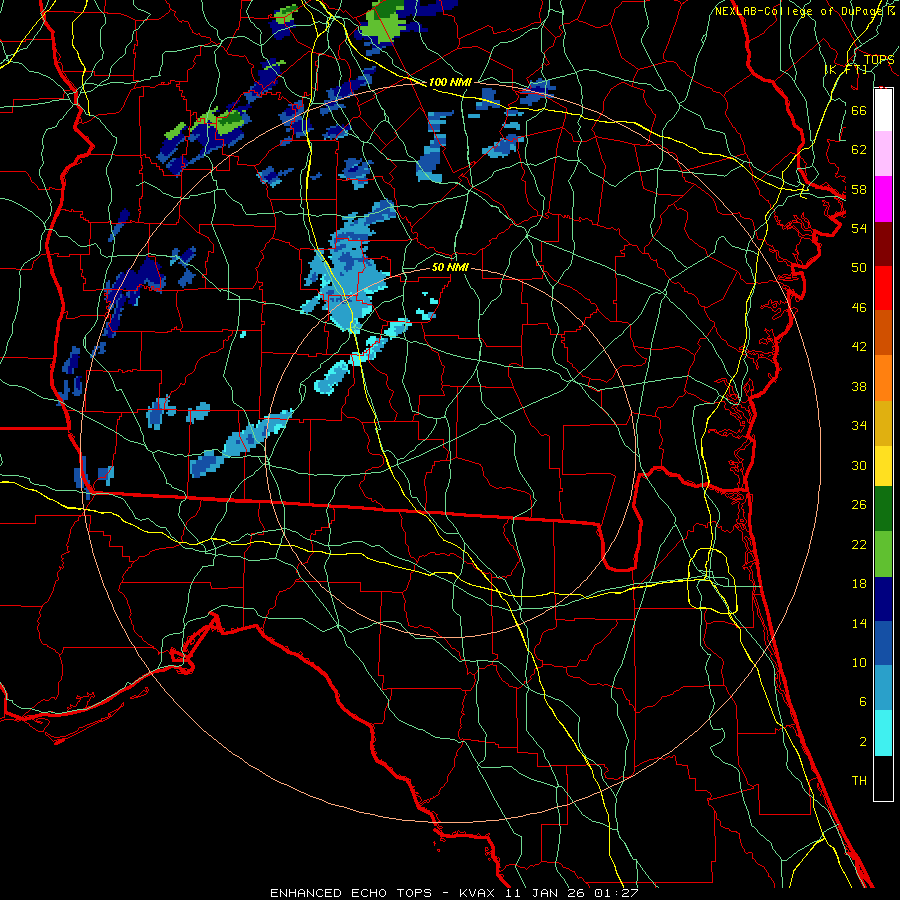Image resolution: width=900 pixels, height=900 pixels.
Task: Click the "62" legend value
Action: coord(859,150)
